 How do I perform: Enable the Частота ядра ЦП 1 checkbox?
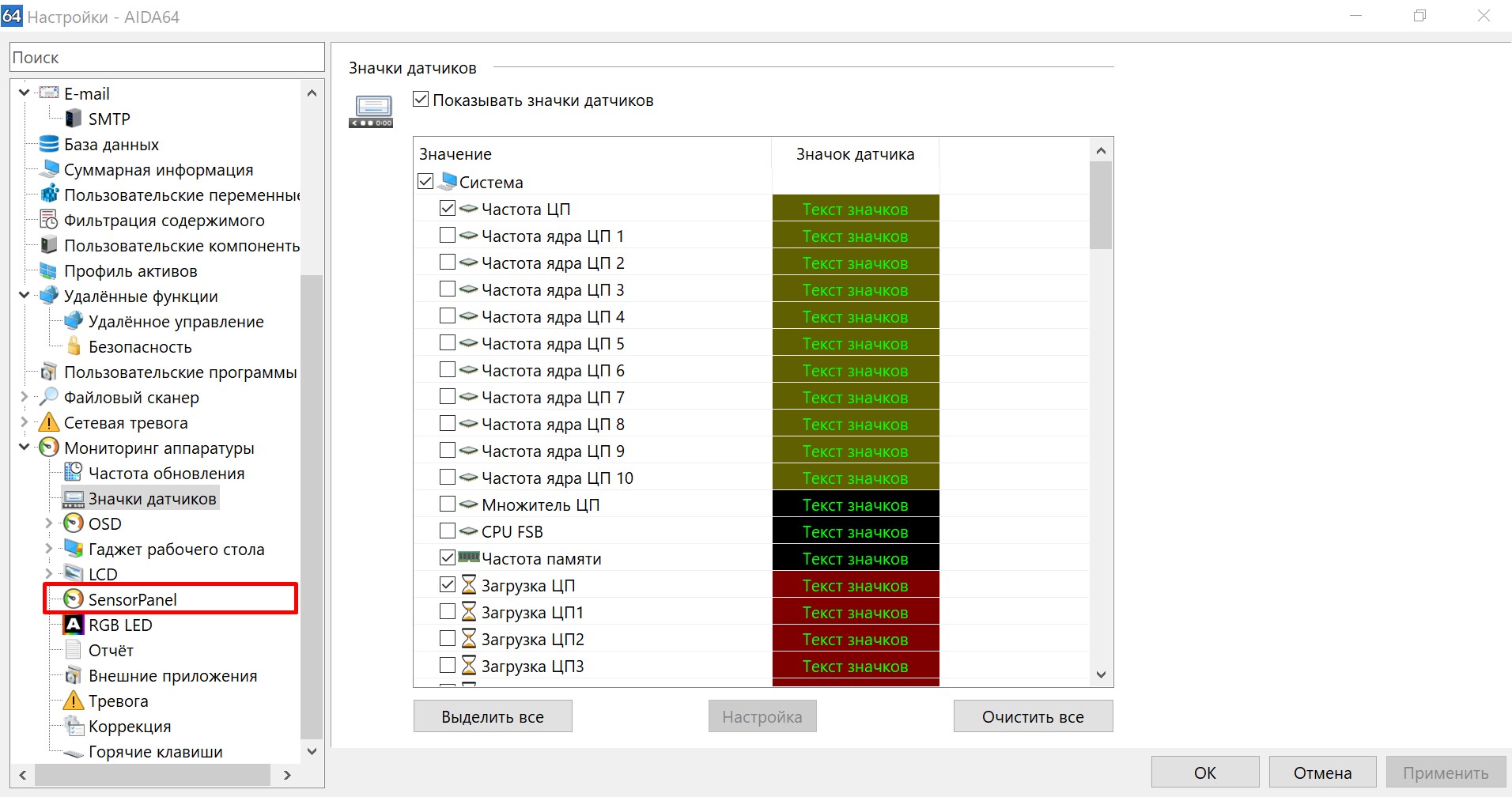pos(448,236)
